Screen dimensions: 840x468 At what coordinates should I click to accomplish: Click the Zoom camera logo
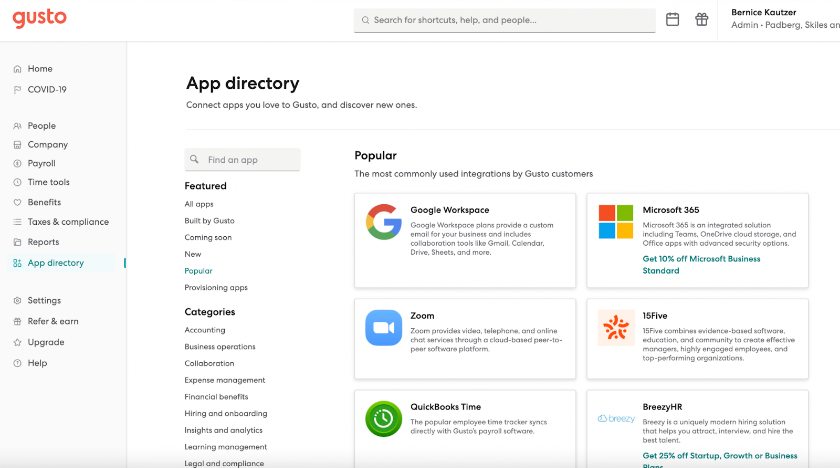pos(384,328)
